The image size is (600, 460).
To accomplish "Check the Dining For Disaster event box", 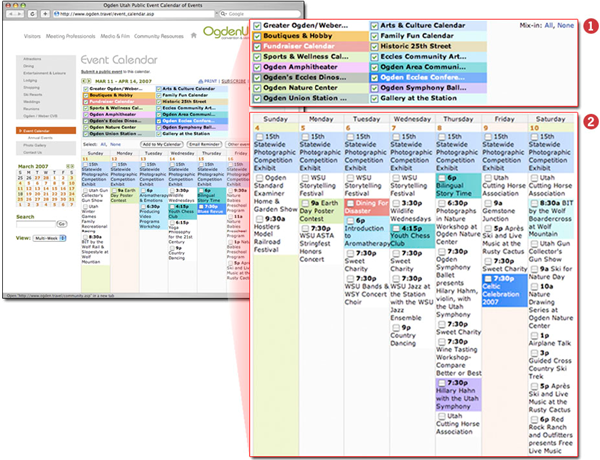I will (350, 203).
